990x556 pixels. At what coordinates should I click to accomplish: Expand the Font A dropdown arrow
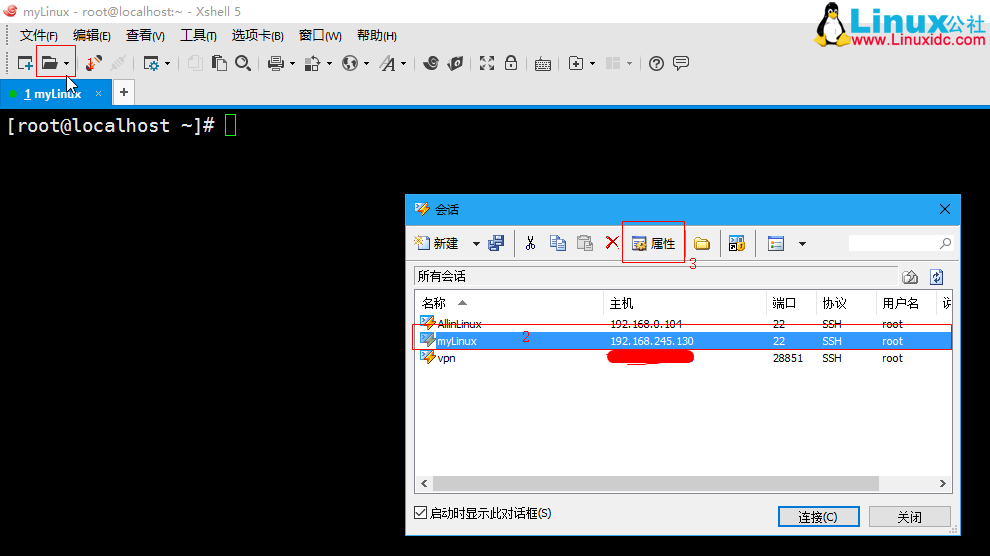[403, 64]
